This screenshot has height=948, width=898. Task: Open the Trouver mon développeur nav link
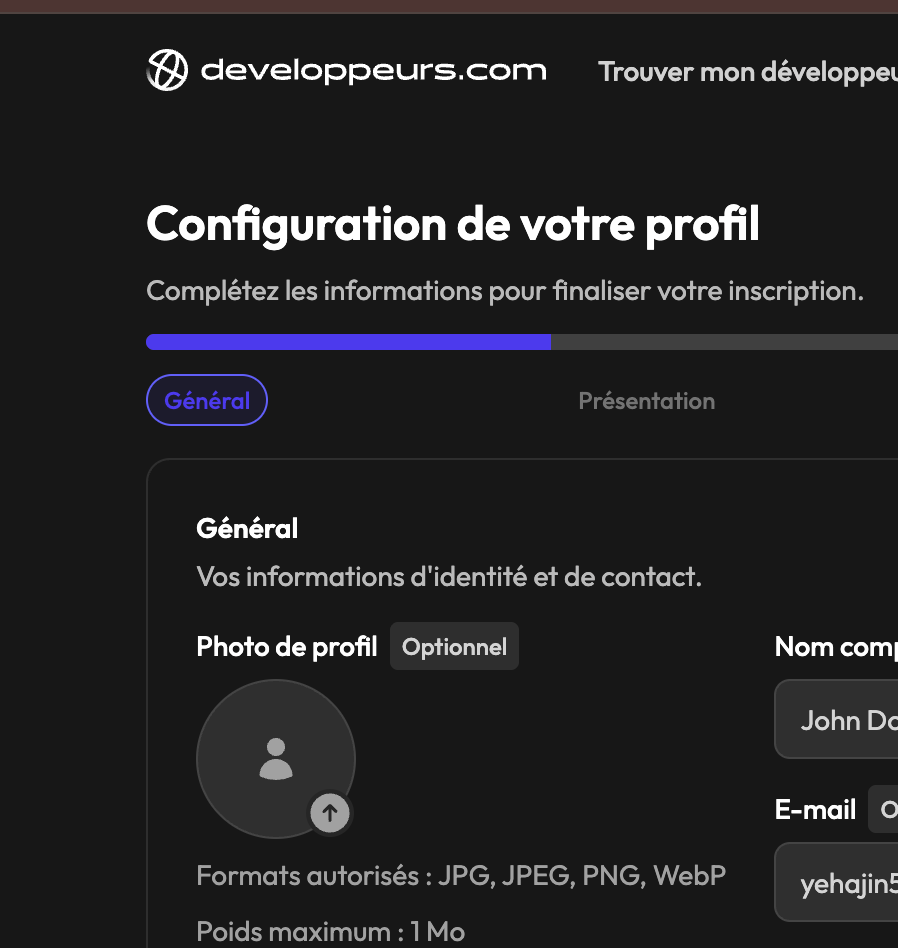point(747,72)
